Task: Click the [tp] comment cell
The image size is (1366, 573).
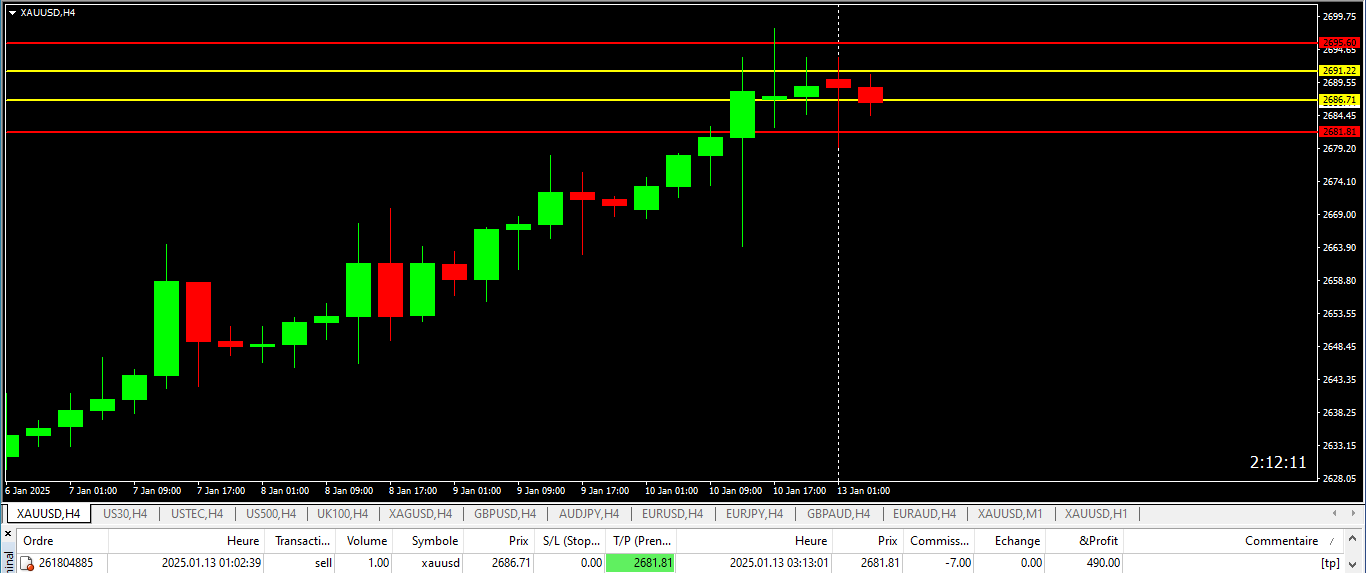Action: click(1330, 563)
